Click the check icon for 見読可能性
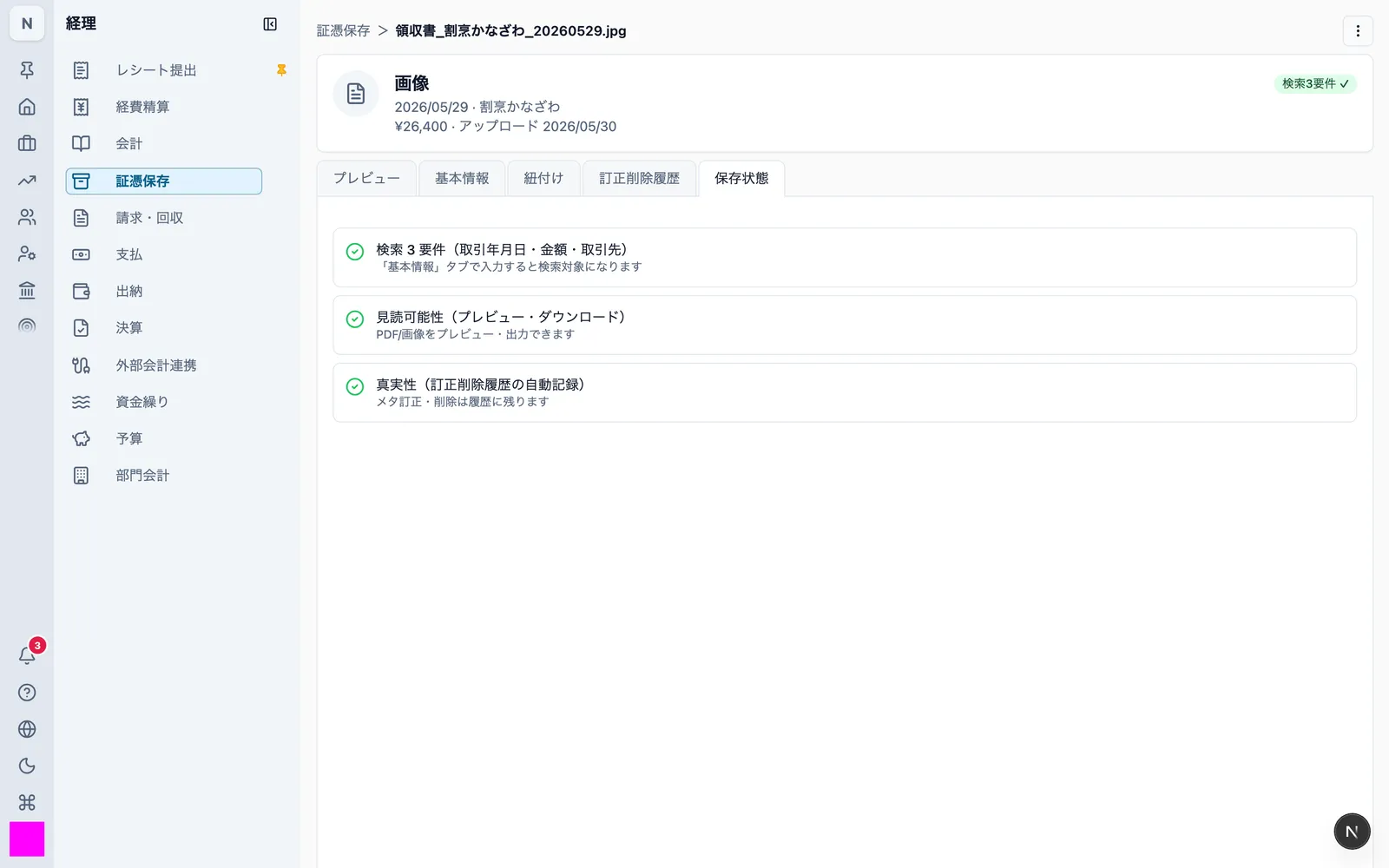 [355, 319]
